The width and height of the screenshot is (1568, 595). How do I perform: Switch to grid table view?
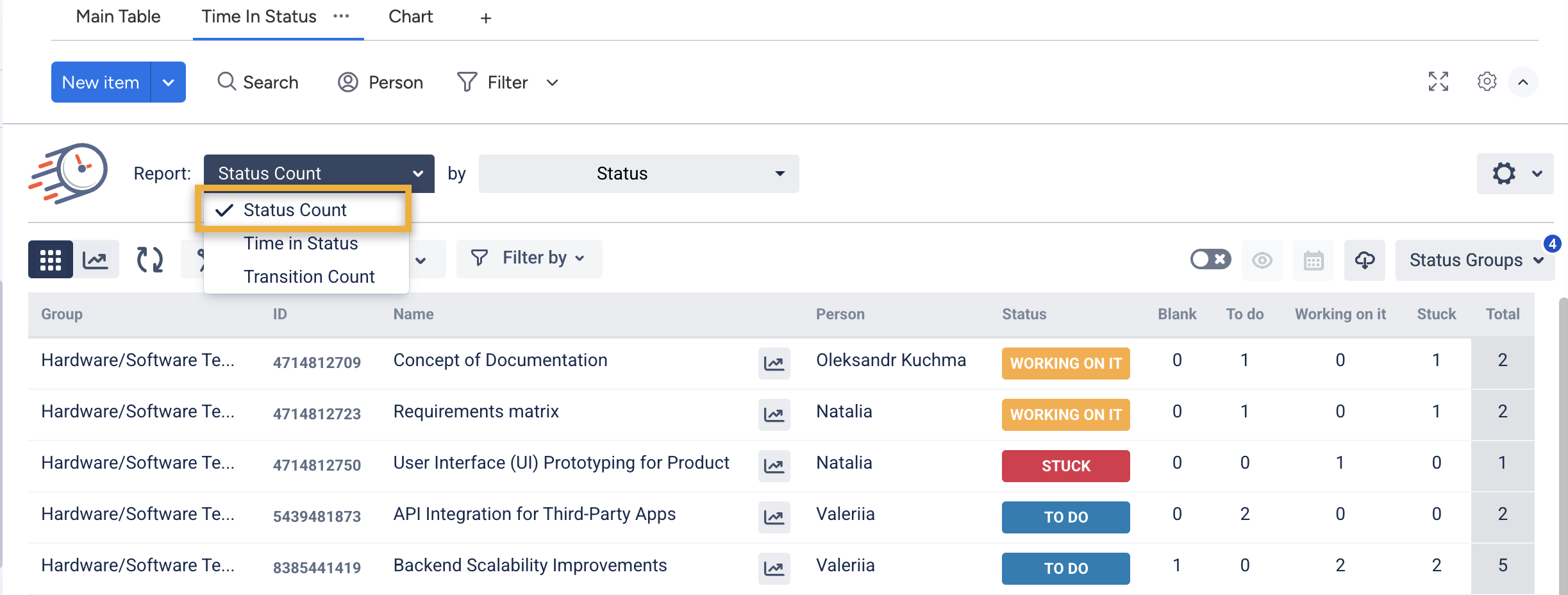(x=50, y=260)
